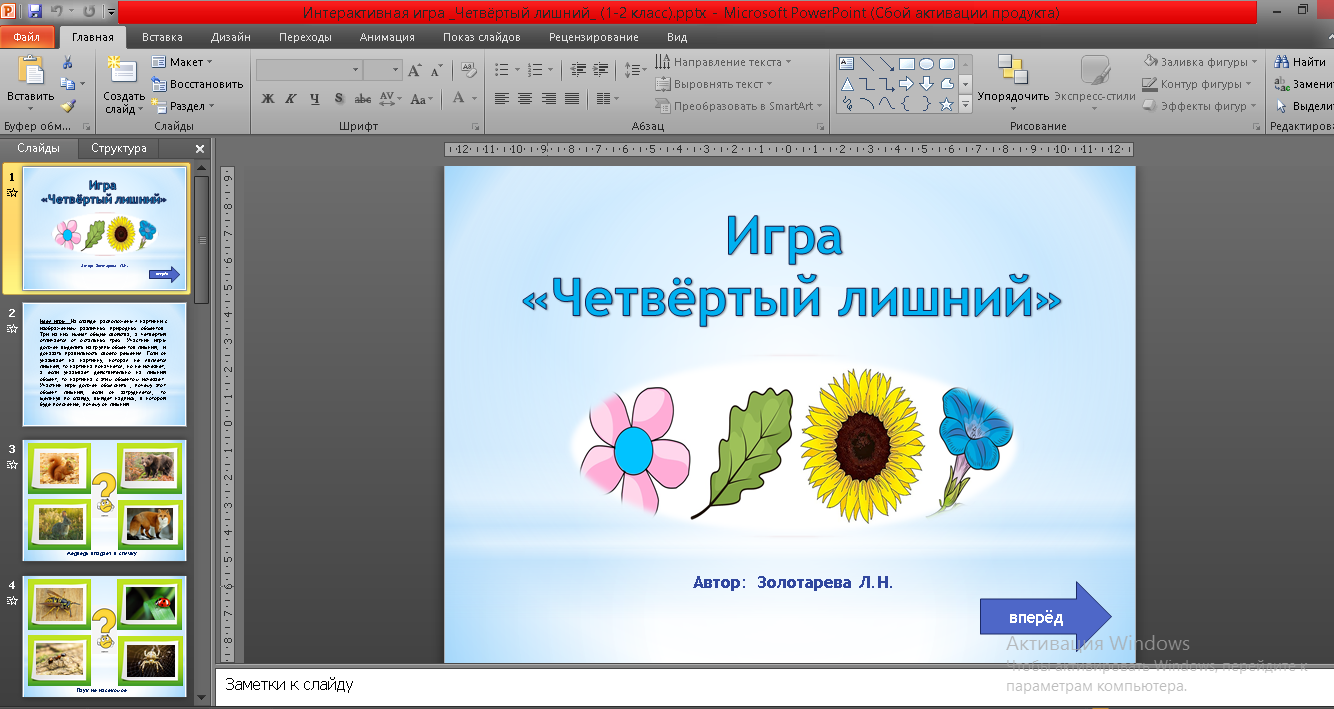This screenshot has width=1334, height=709.
Task: Open the Структура pane tab
Action: (x=118, y=148)
